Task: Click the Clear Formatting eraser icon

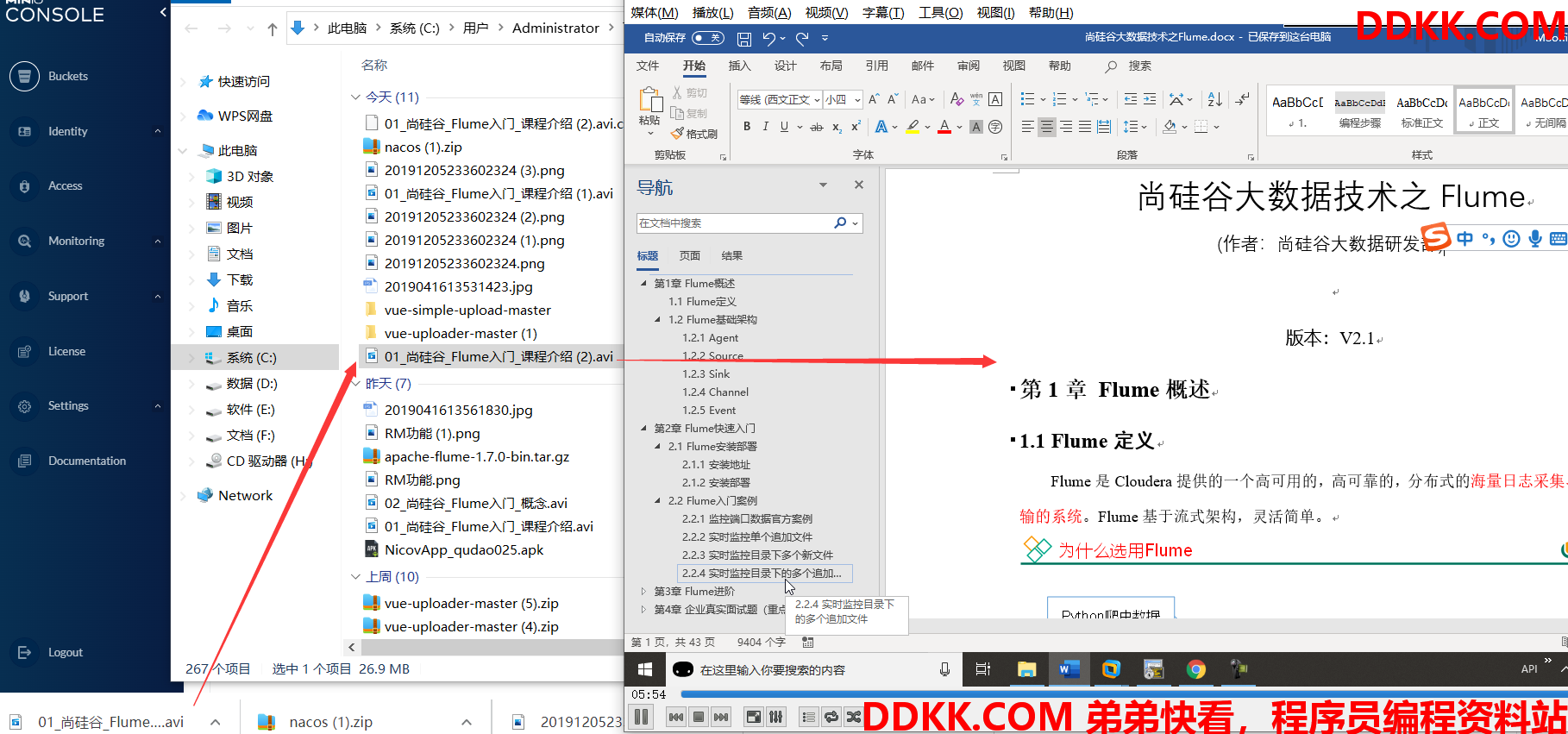Action: coord(956,99)
